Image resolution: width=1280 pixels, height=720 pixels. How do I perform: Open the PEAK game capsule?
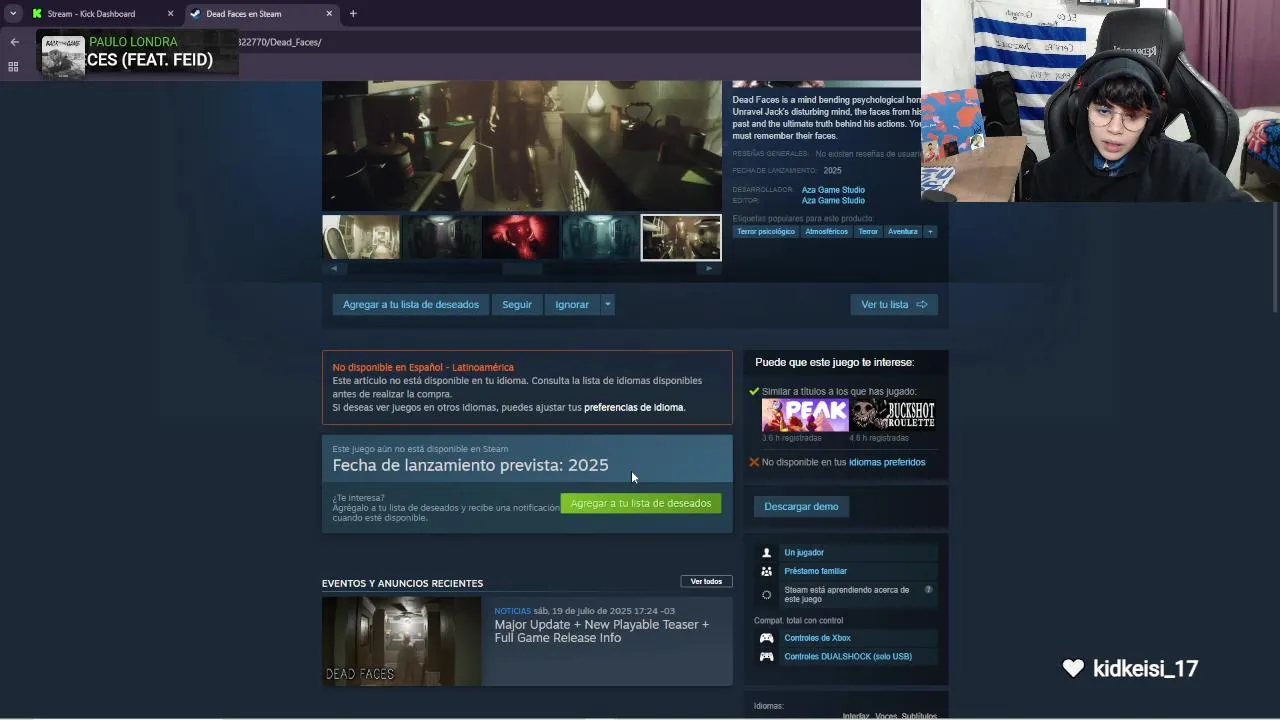805,415
